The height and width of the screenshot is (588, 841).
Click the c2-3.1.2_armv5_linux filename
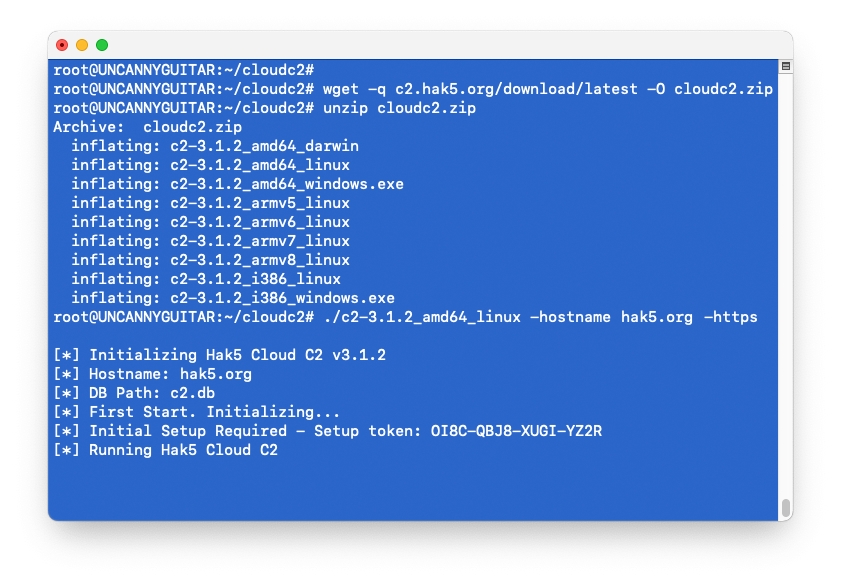(x=260, y=203)
